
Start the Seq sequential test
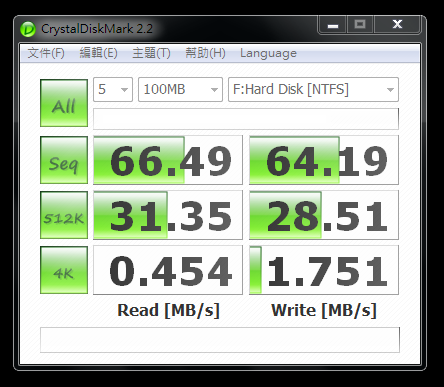click(x=64, y=160)
